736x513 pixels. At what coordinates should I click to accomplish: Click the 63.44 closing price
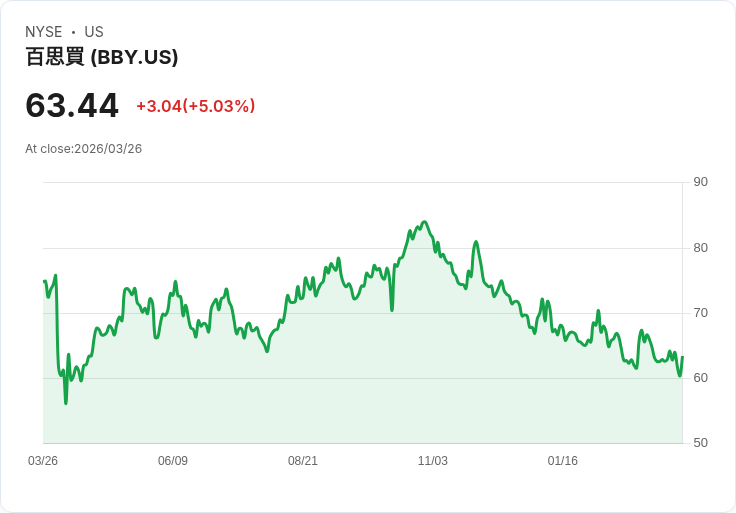pyautogui.click(x=72, y=106)
